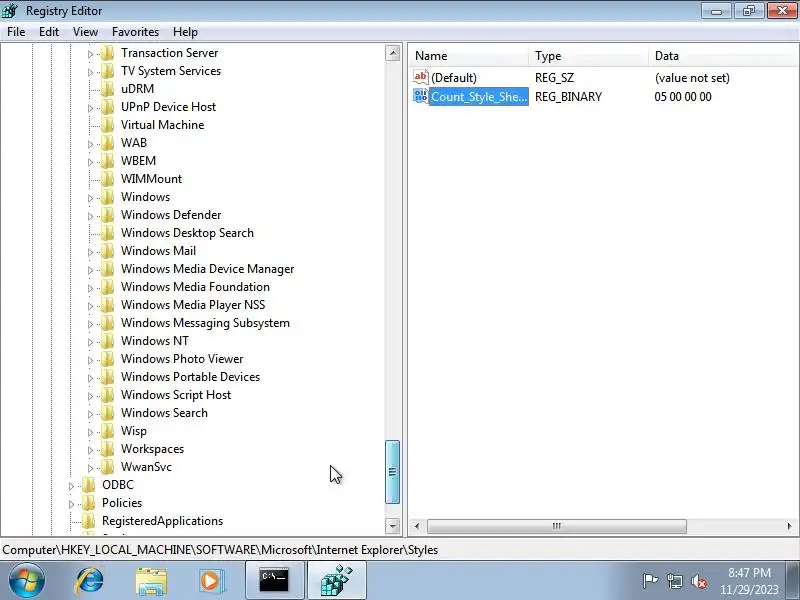Expand the Transaction Server key
The width and height of the screenshot is (800, 600).
tap(90, 54)
